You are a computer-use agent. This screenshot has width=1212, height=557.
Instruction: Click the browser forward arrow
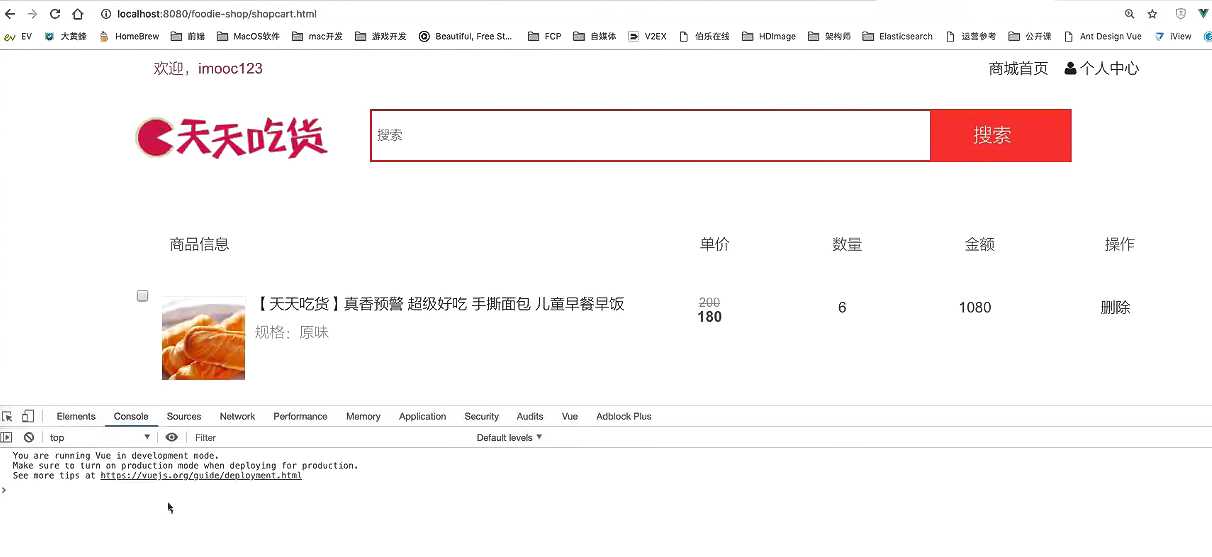tap(32, 14)
